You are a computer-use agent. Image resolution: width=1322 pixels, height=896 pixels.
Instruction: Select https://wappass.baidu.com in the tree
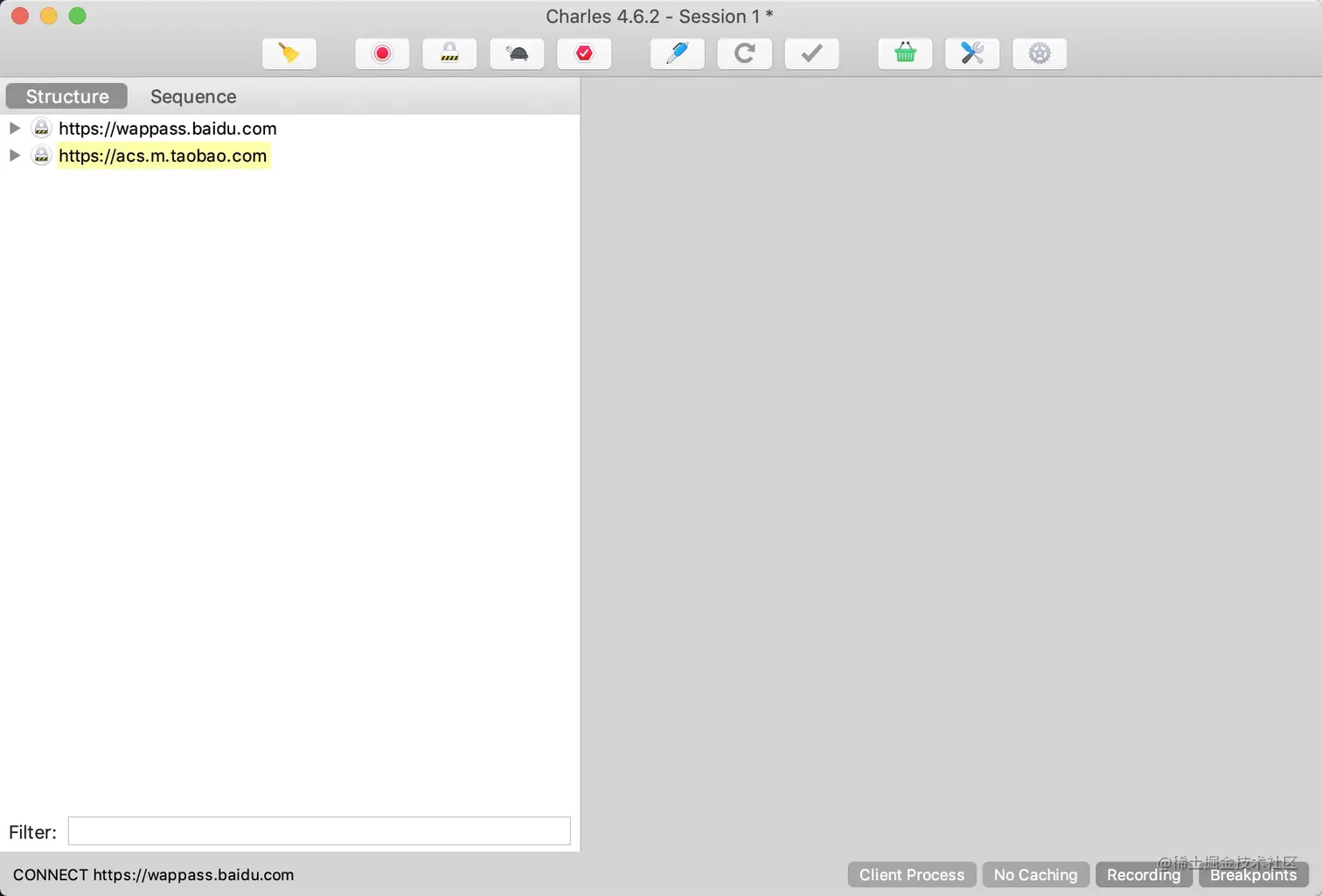pyautogui.click(x=168, y=128)
